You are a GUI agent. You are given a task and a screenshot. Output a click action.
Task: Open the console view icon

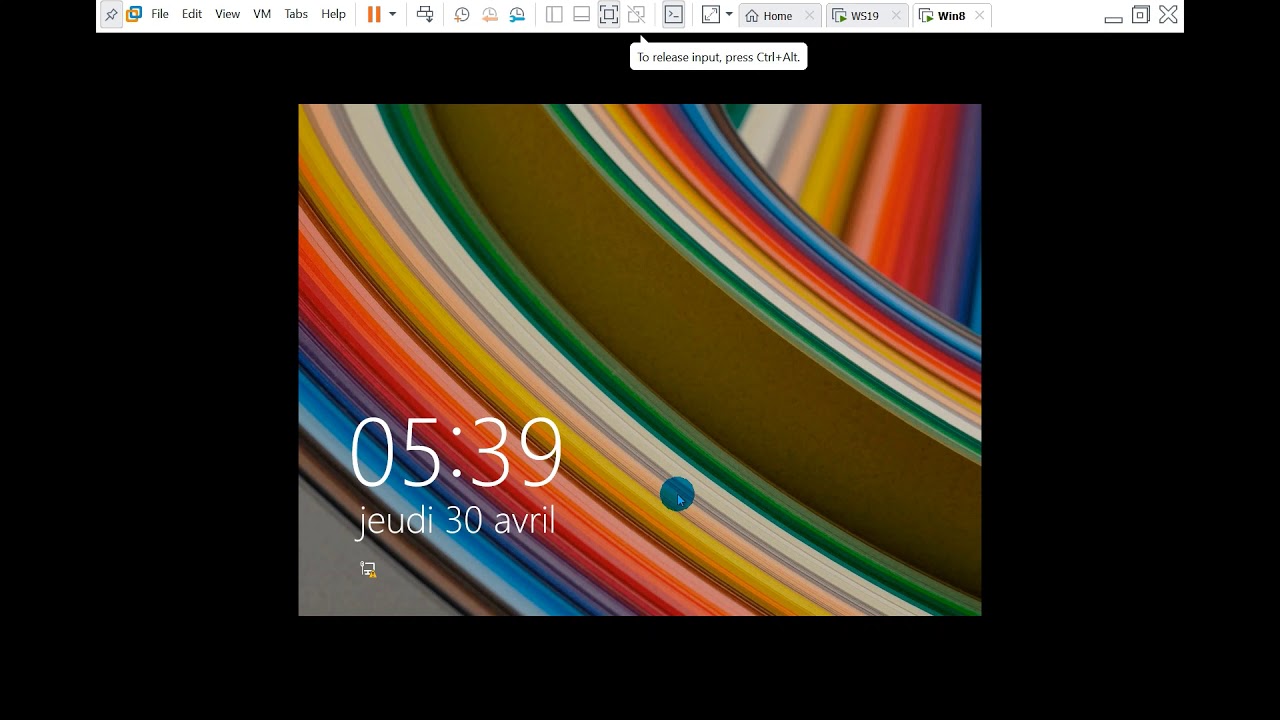pos(674,15)
